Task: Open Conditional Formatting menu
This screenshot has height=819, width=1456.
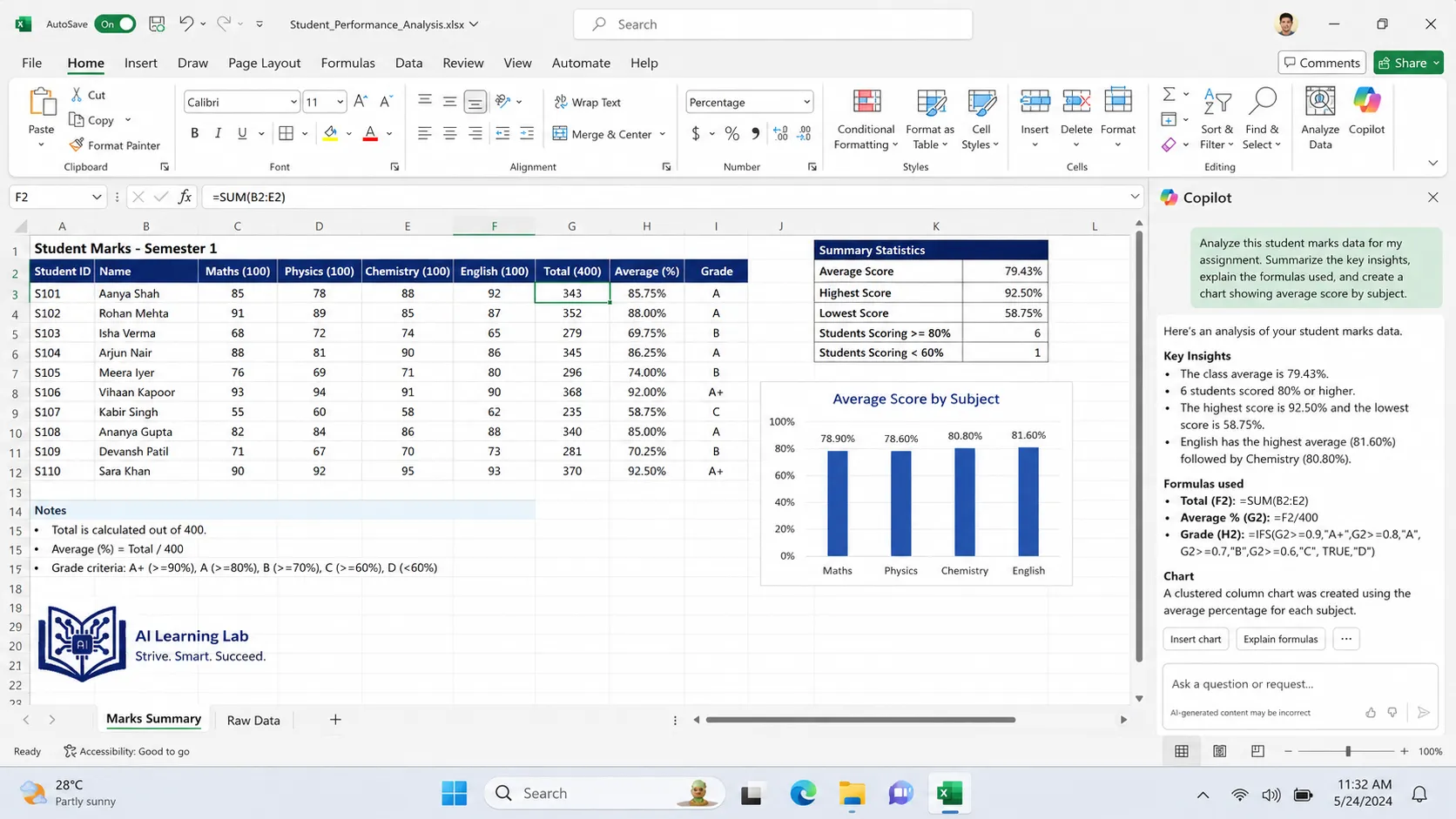Action: point(866,119)
